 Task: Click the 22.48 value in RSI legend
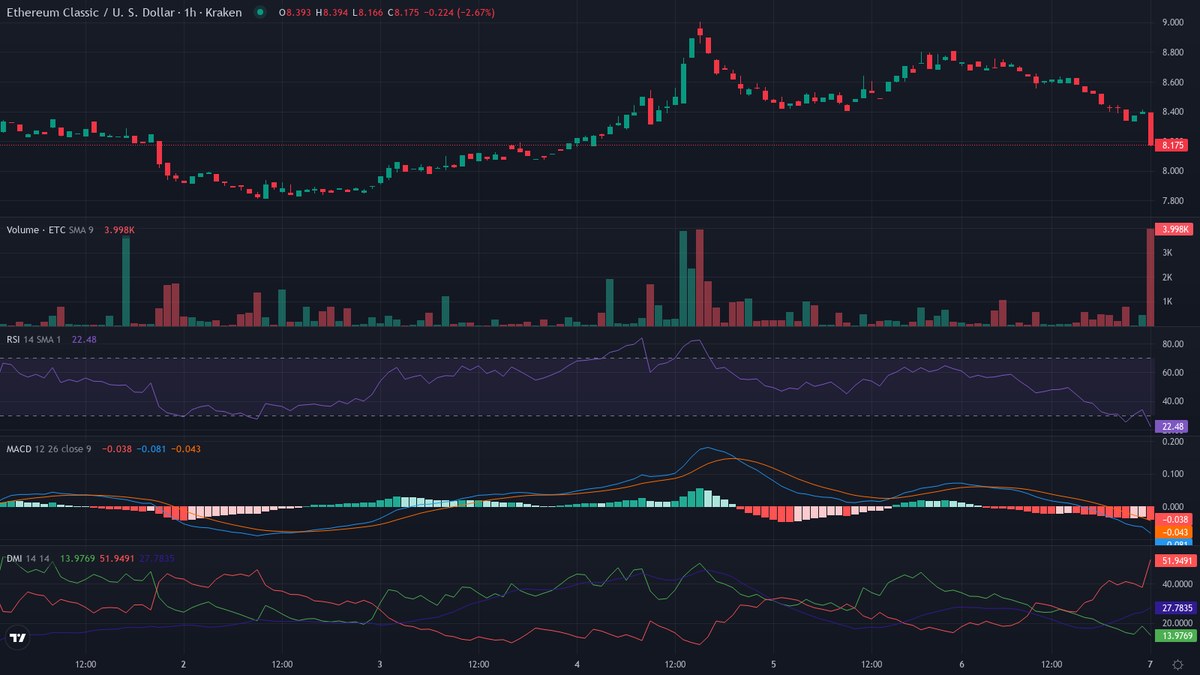84,339
